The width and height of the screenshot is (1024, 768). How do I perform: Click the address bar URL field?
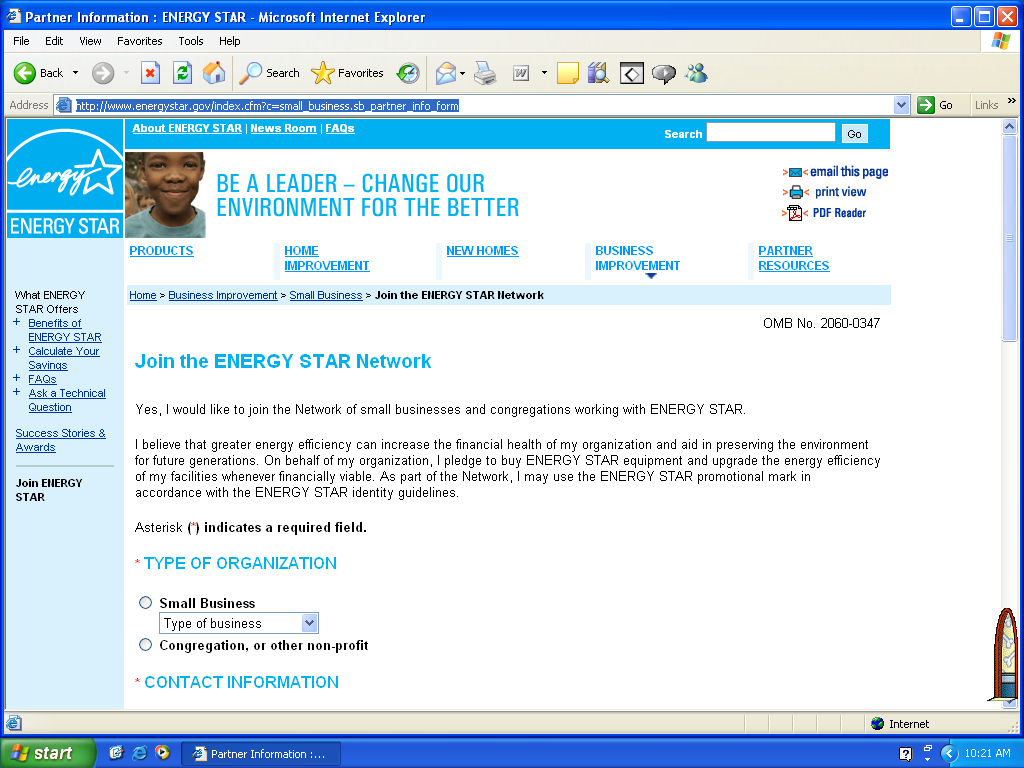[x=483, y=105]
